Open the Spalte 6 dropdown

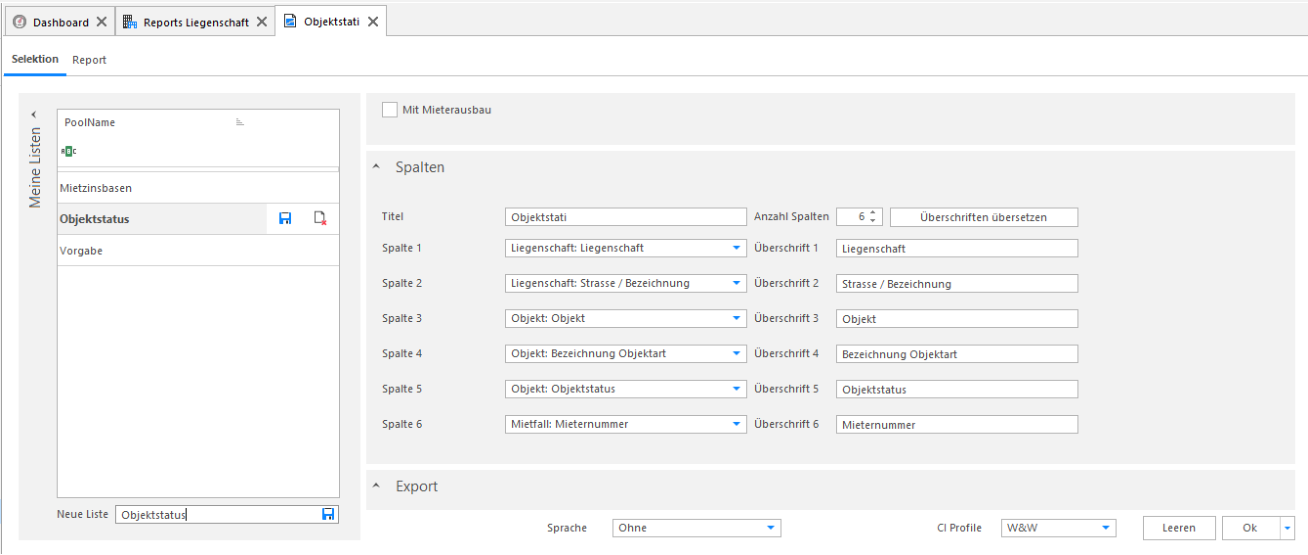[x=737, y=424]
